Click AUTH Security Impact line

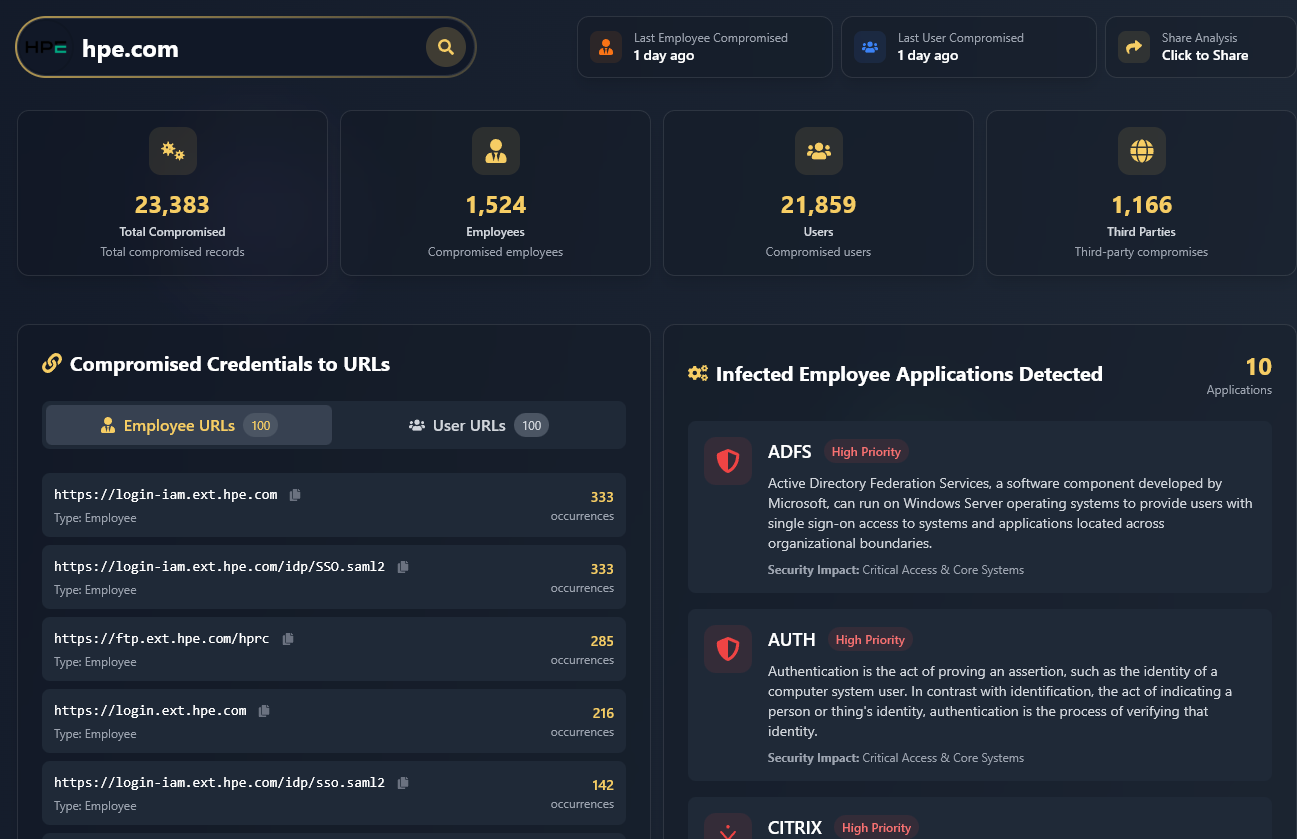pyautogui.click(x=896, y=758)
